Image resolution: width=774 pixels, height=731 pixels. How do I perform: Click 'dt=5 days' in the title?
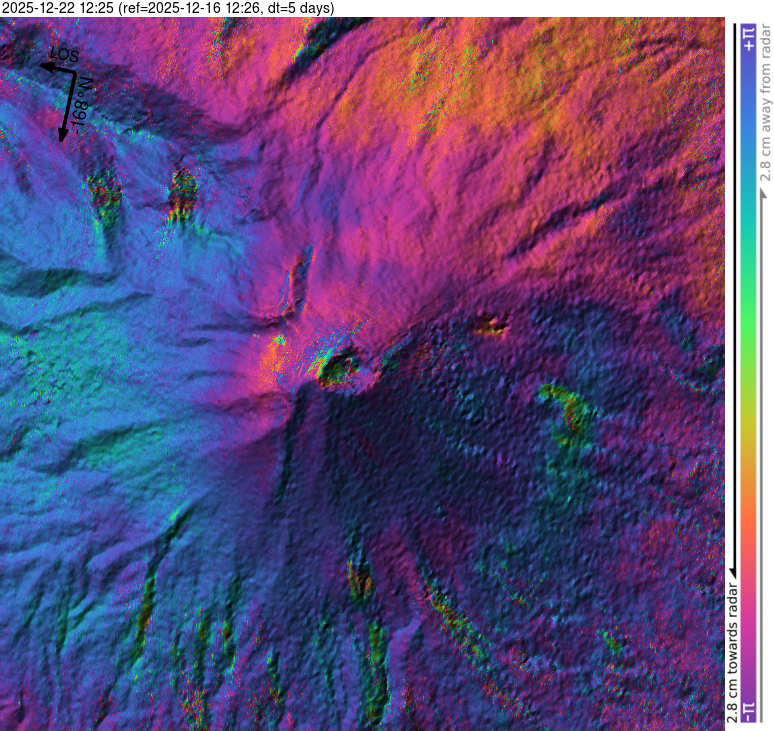pos(300,8)
